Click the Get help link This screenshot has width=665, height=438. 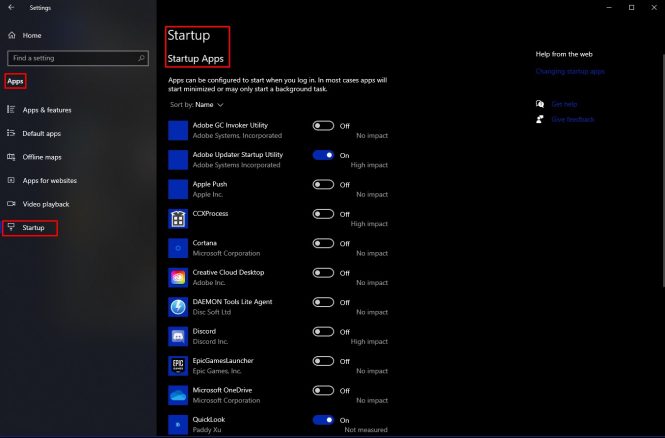pos(564,104)
